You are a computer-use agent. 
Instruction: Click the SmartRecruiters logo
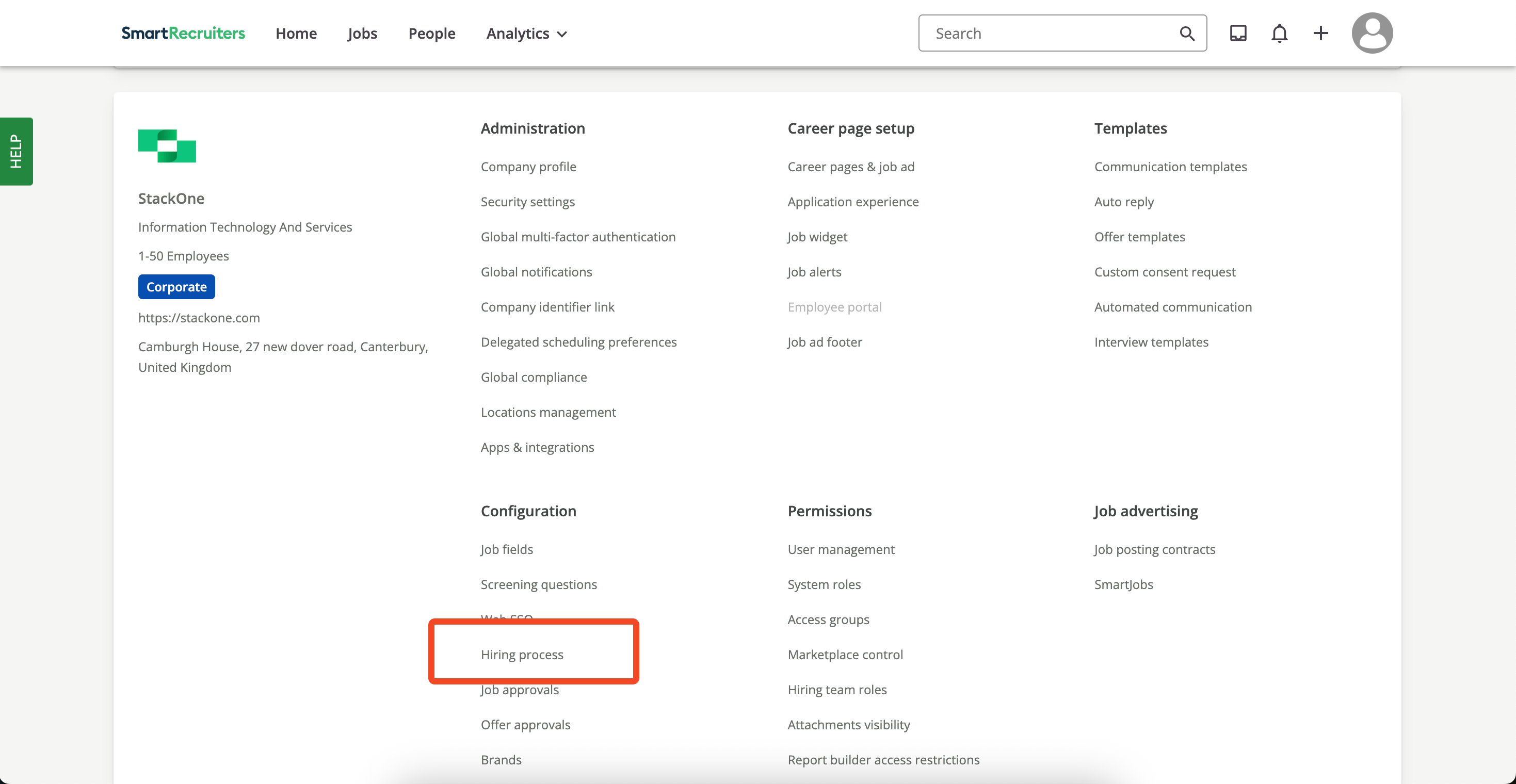coord(184,33)
